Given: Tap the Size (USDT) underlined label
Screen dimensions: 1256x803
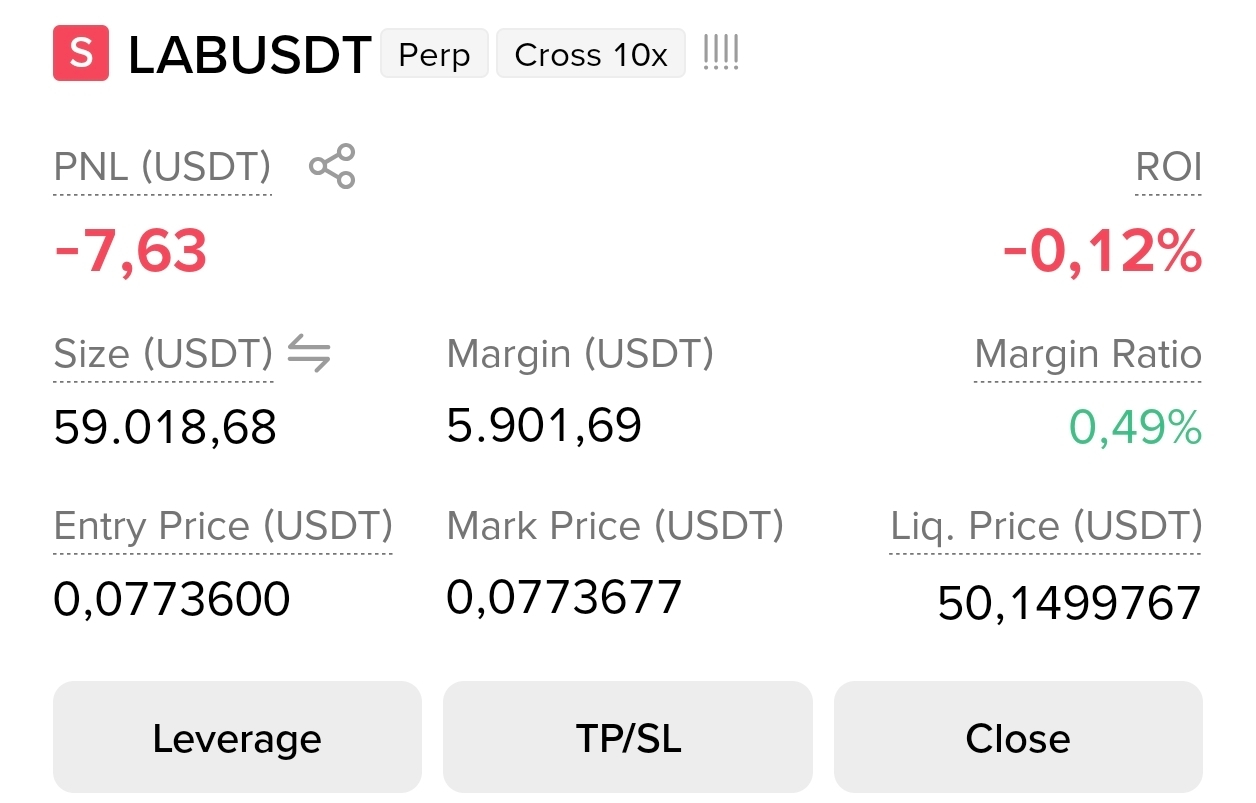Looking at the screenshot, I should click(x=163, y=354).
